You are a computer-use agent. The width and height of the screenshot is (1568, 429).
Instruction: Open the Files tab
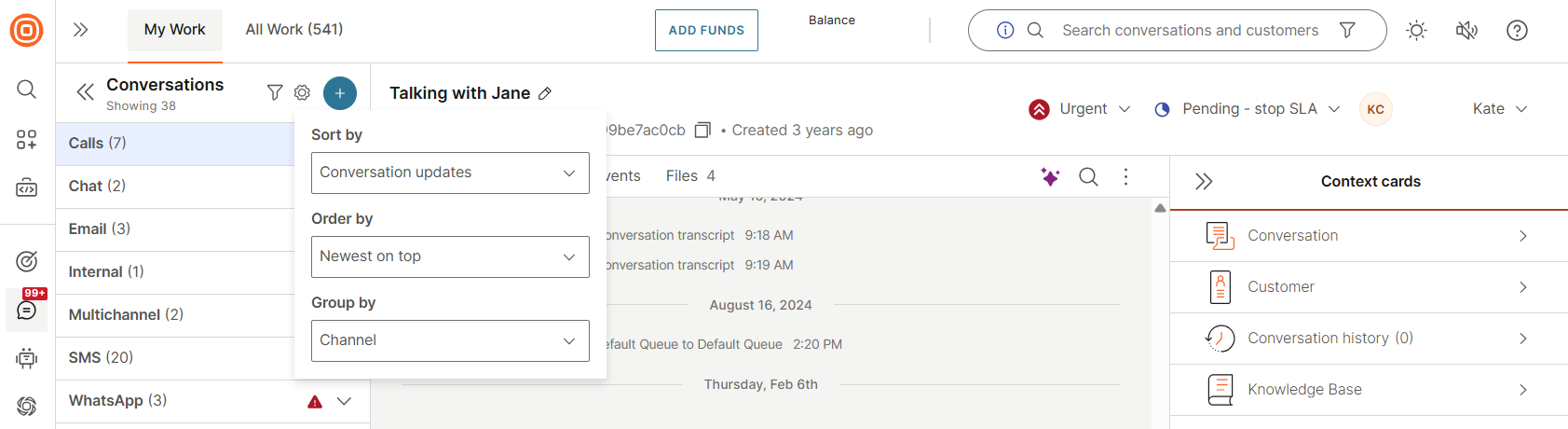point(690,176)
